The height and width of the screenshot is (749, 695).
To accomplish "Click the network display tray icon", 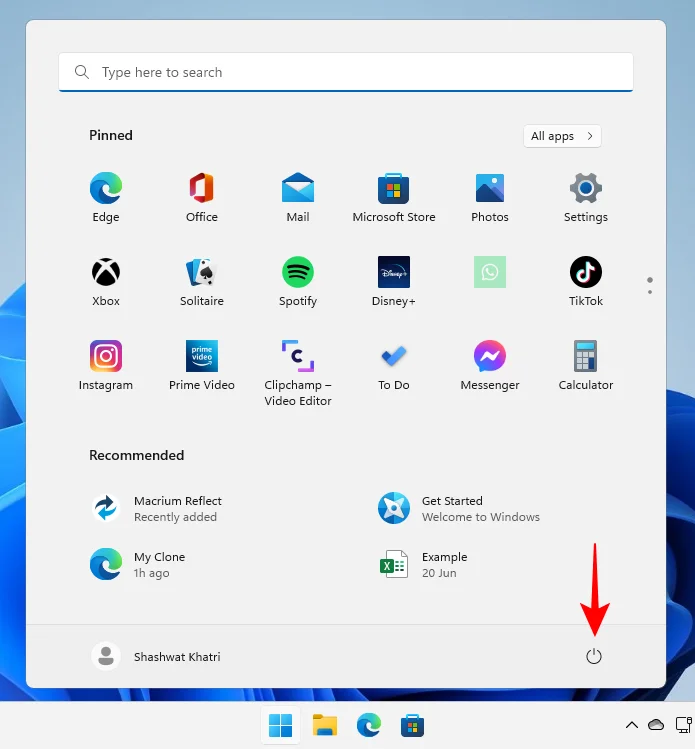I will 684,725.
